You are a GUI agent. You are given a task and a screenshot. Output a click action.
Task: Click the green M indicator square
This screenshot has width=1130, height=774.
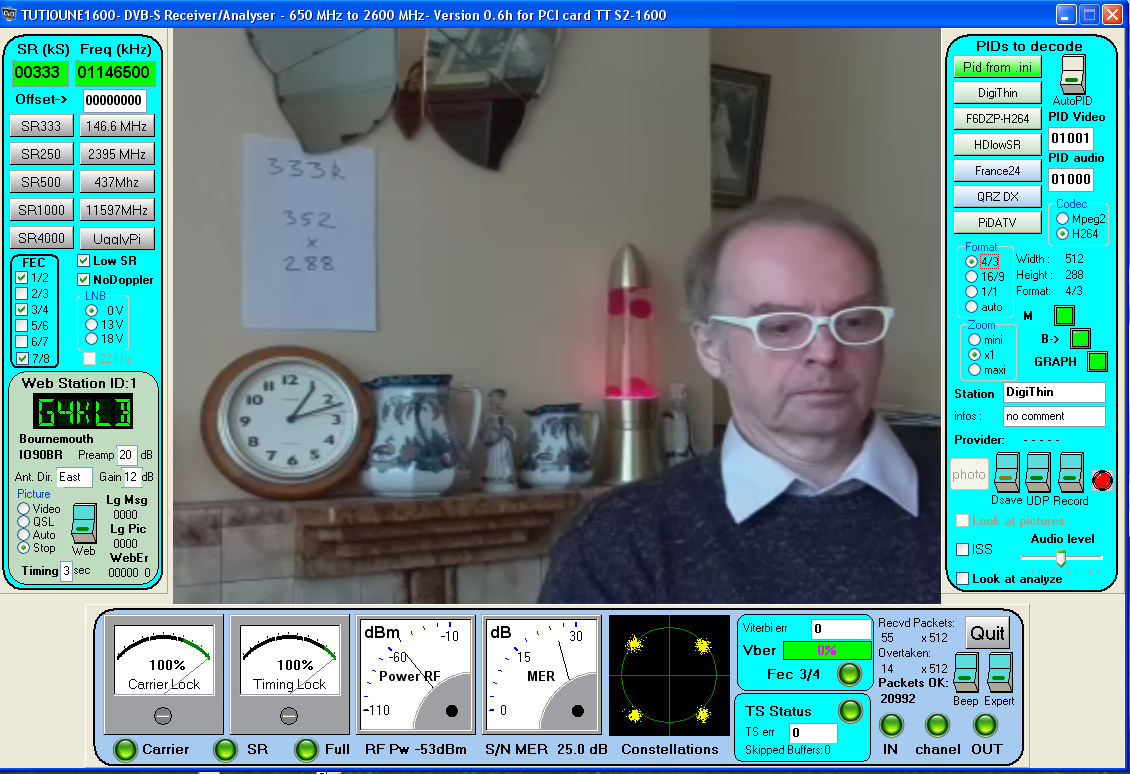point(1064,316)
